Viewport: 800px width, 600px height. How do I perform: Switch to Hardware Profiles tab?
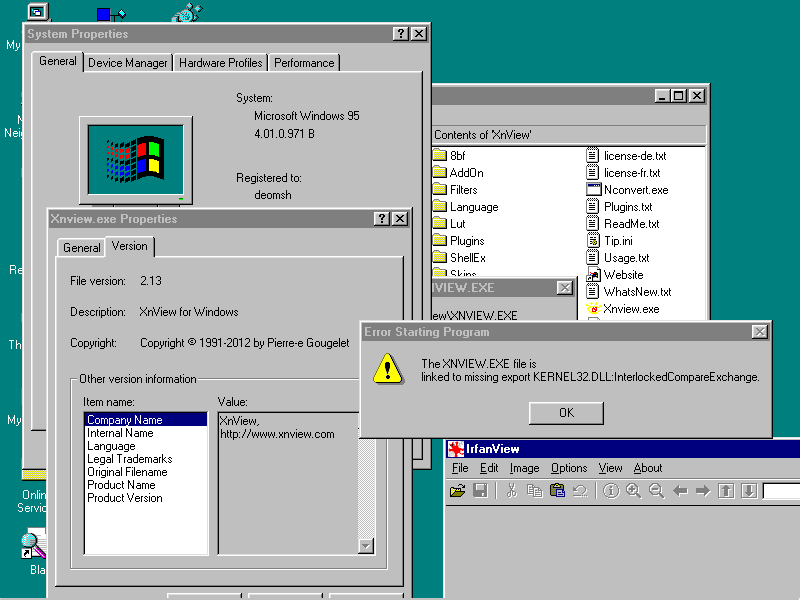[220, 63]
